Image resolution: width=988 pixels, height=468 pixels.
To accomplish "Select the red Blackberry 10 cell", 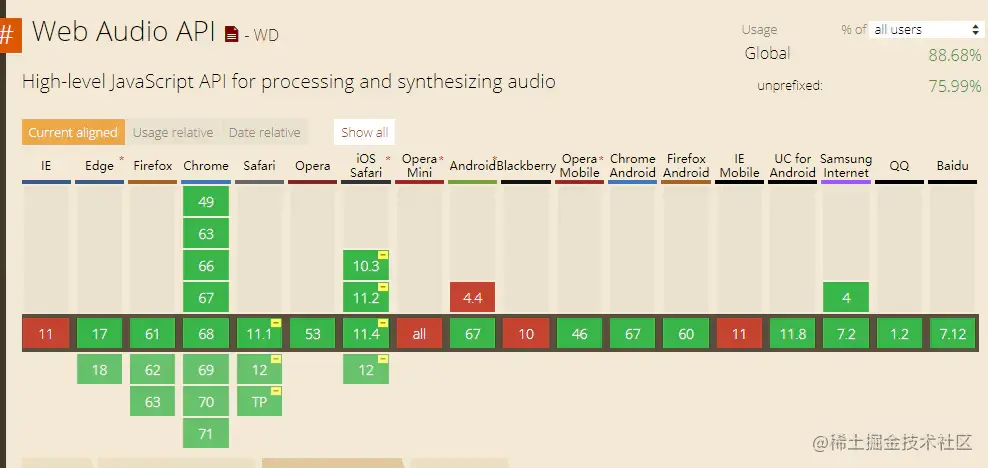I will [526, 334].
